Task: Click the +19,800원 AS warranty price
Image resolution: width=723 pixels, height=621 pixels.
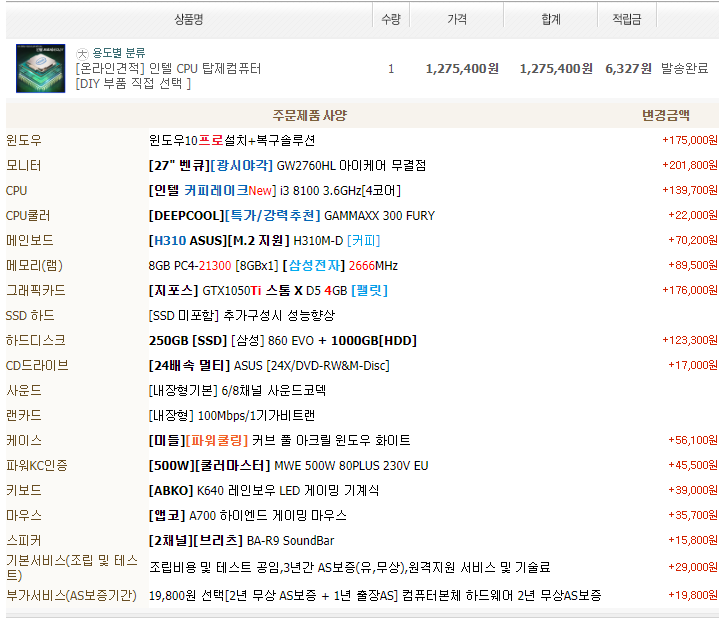Action: (x=693, y=595)
